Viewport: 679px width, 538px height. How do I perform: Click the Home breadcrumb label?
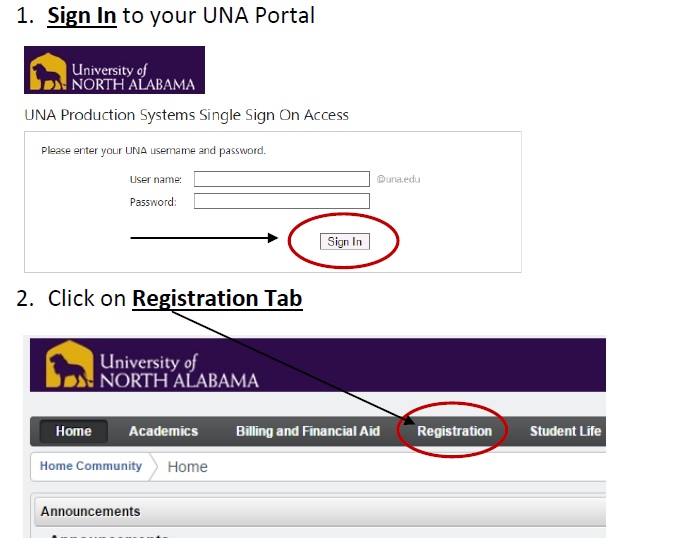[x=188, y=466]
